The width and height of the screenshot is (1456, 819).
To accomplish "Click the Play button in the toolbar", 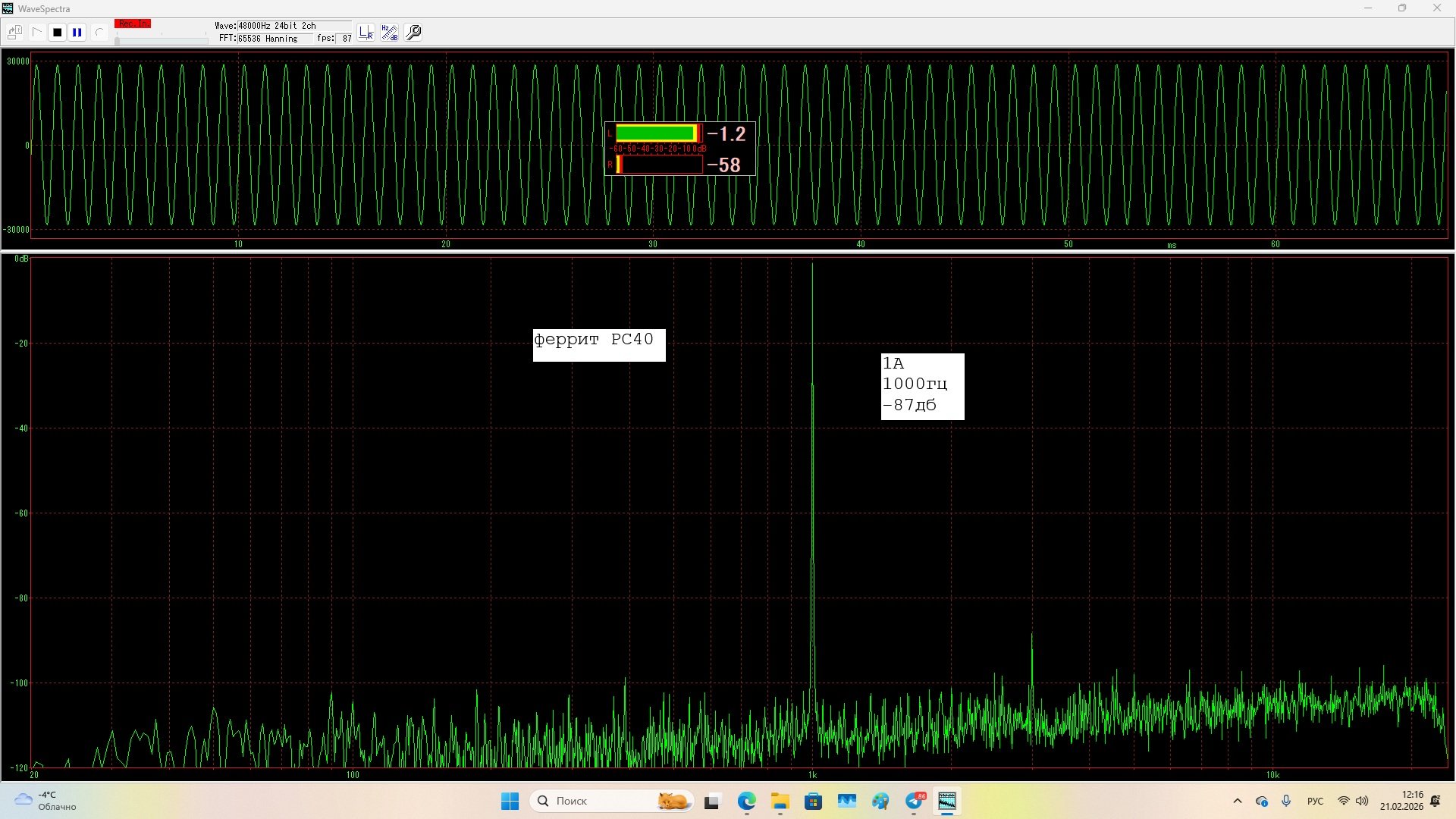I will coord(36,33).
